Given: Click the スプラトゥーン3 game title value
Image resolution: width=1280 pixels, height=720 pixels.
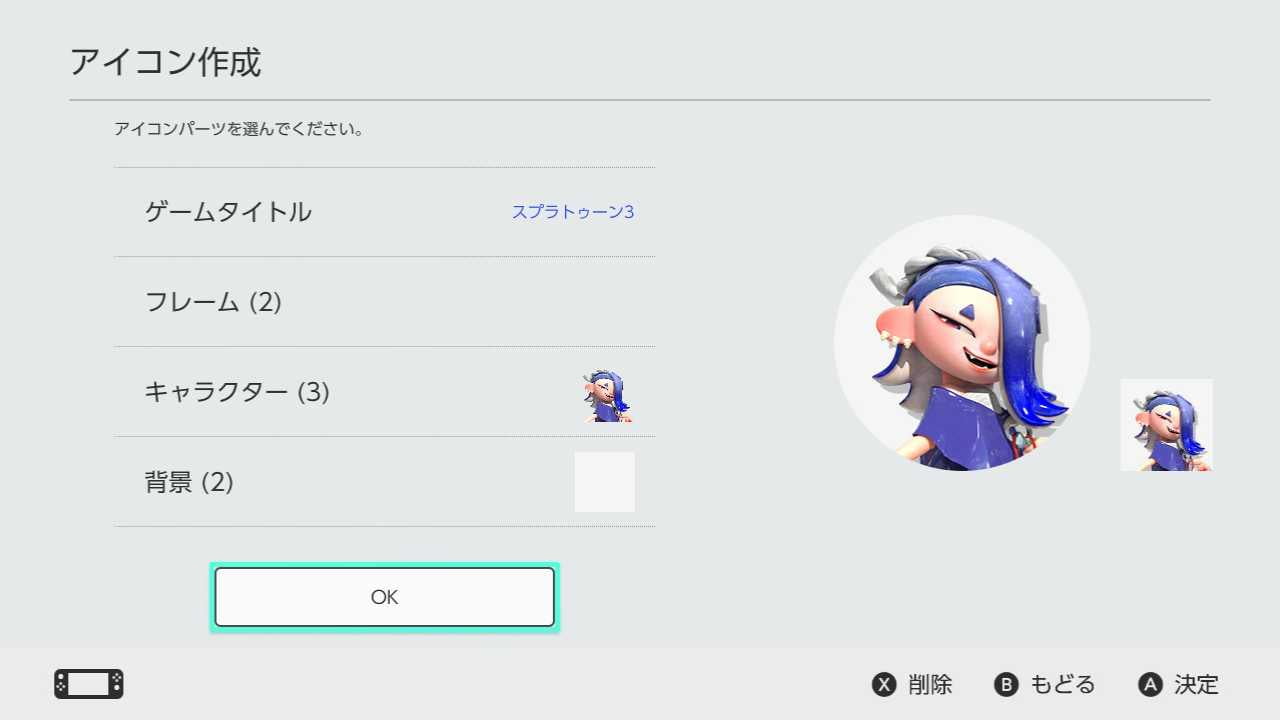Looking at the screenshot, I should [573, 212].
